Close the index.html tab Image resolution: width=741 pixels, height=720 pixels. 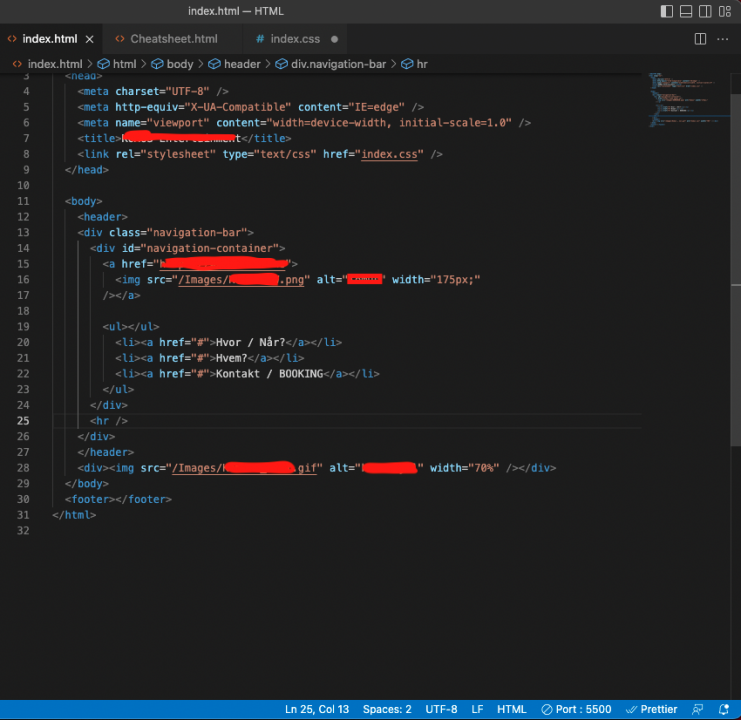click(89, 39)
